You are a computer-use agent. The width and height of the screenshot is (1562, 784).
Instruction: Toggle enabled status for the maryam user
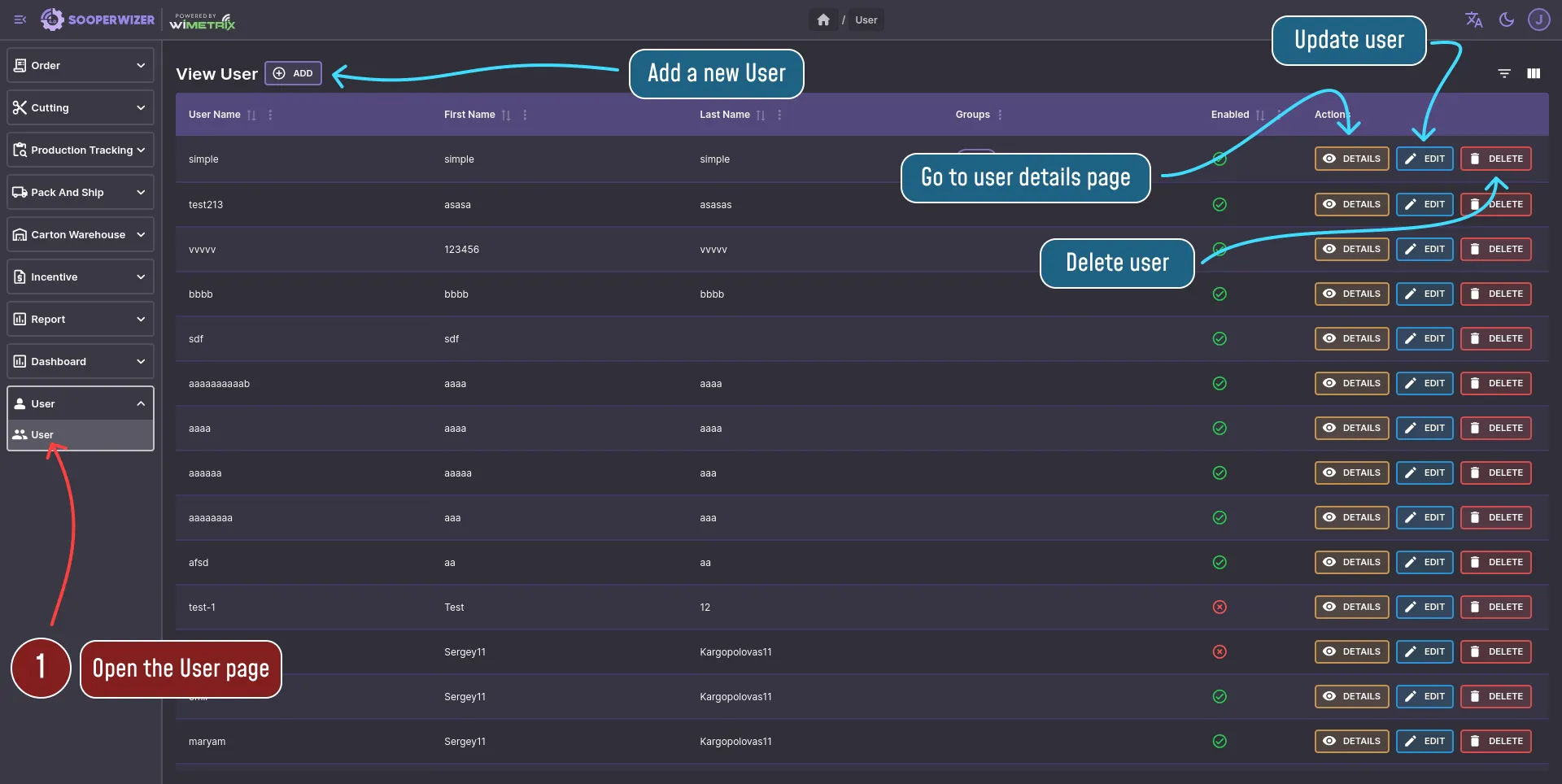pos(1219,741)
